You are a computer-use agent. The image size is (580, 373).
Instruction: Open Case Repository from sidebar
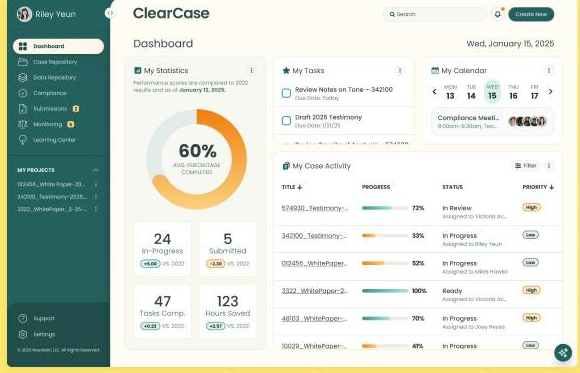(55, 62)
